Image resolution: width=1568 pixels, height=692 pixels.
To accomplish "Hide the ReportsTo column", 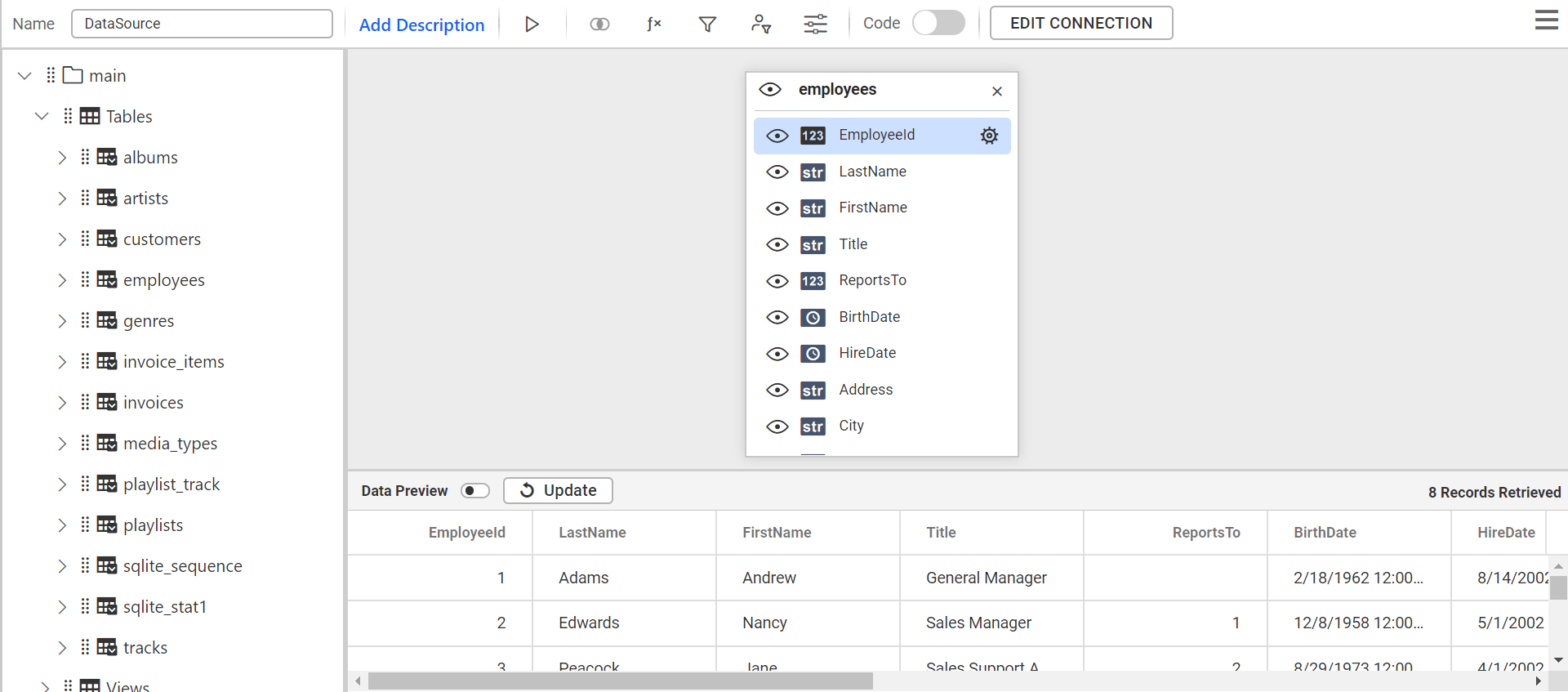I will pyautogui.click(x=777, y=281).
